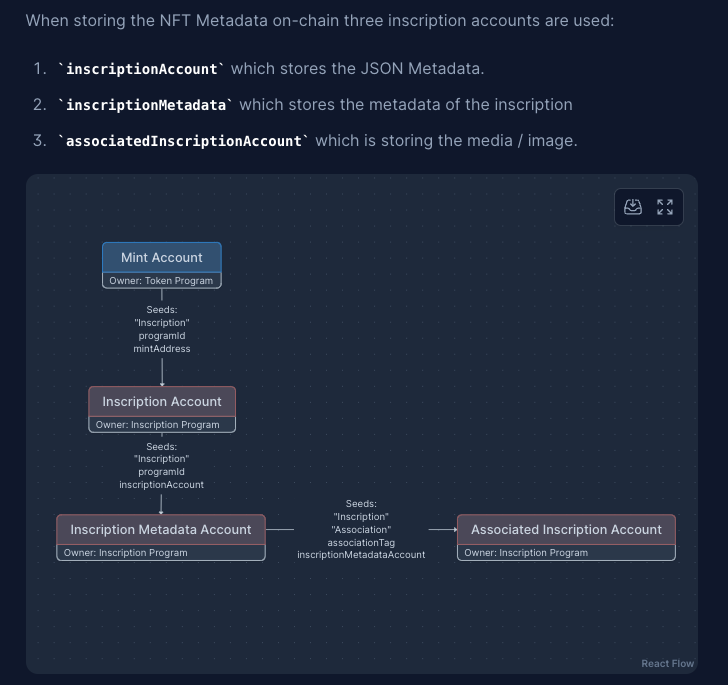The width and height of the screenshot is (728, 685).
Task: Click the Owner: Token Program label
Action: [161, 281]
